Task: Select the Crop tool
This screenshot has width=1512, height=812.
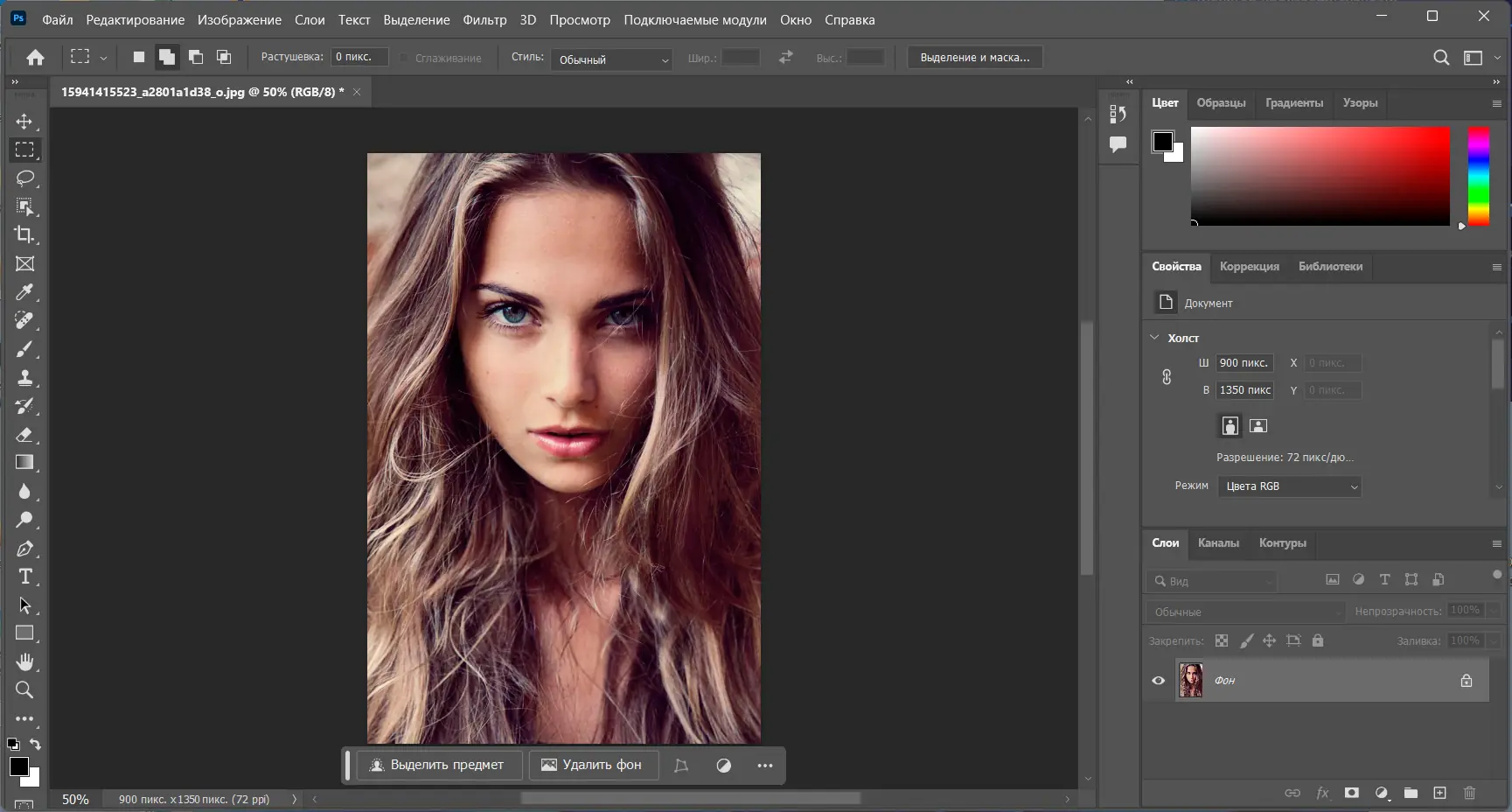Action: coord(24,234)
